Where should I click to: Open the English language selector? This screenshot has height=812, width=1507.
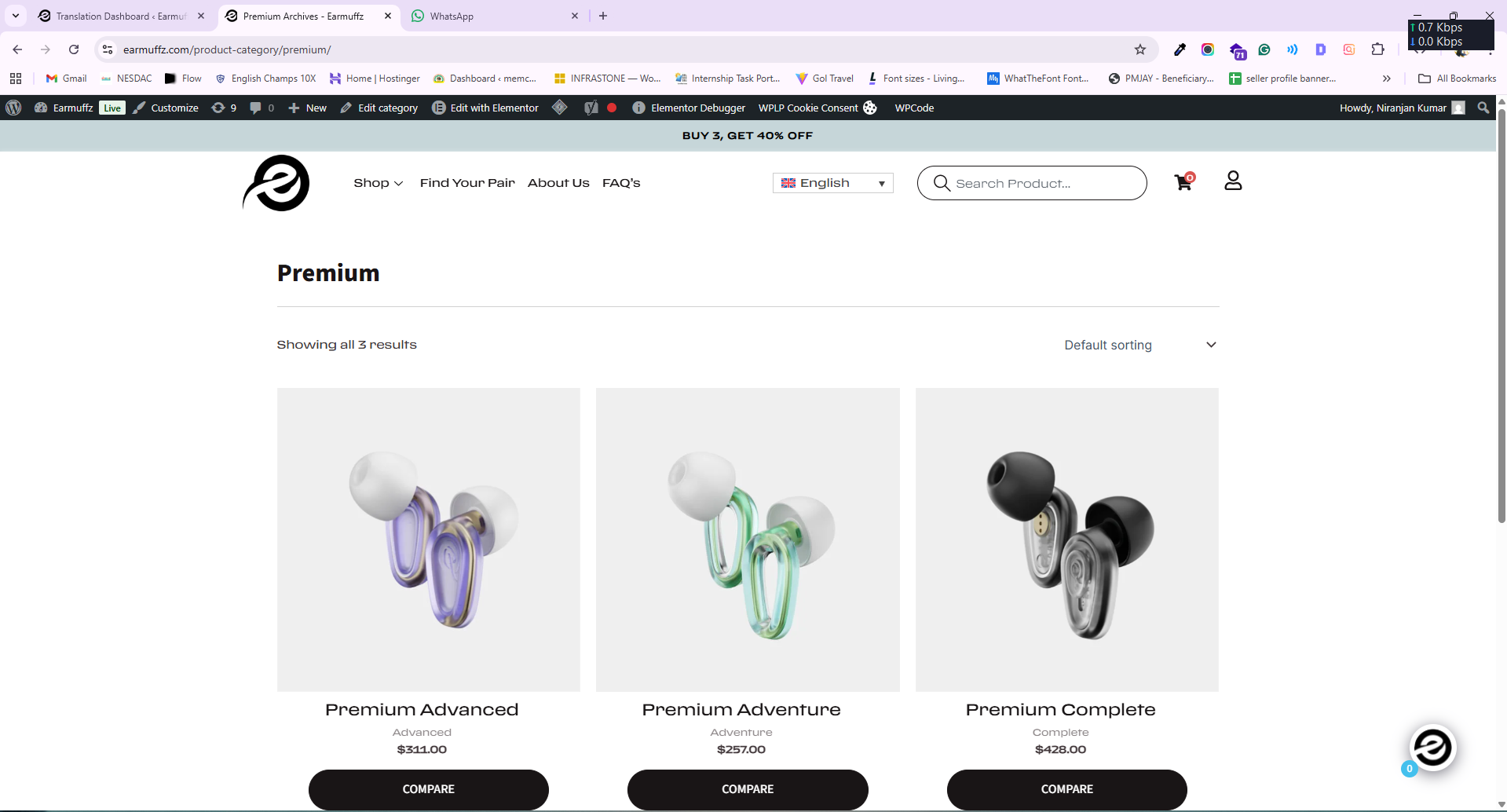coord(832,183)
